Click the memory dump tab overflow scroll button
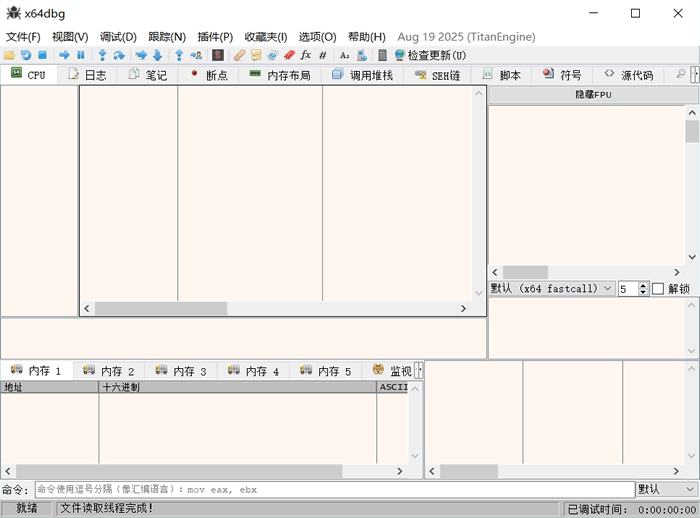700x518 pixels. pyautogui.click(x=419, y=370)
